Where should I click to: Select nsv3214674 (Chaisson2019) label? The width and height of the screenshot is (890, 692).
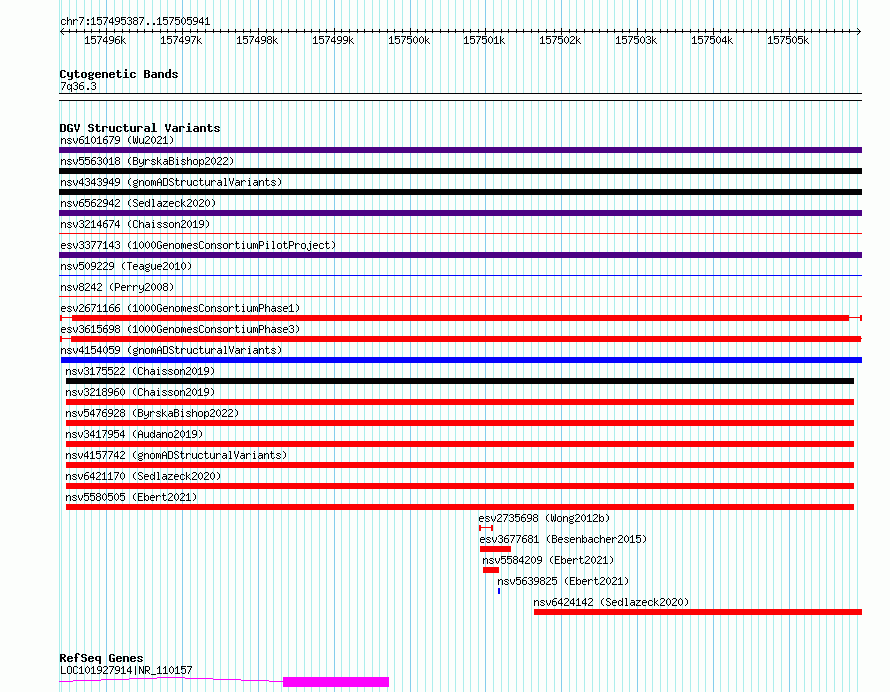click(135, 224)
